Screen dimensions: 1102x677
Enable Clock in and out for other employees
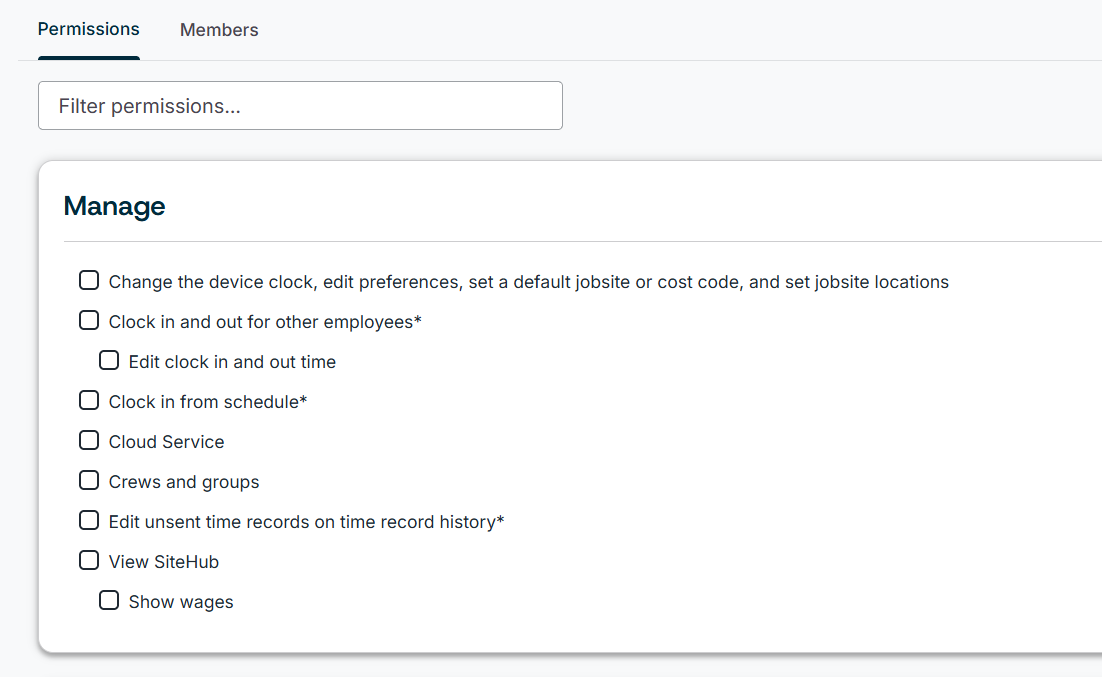click(x=89, y=320)
